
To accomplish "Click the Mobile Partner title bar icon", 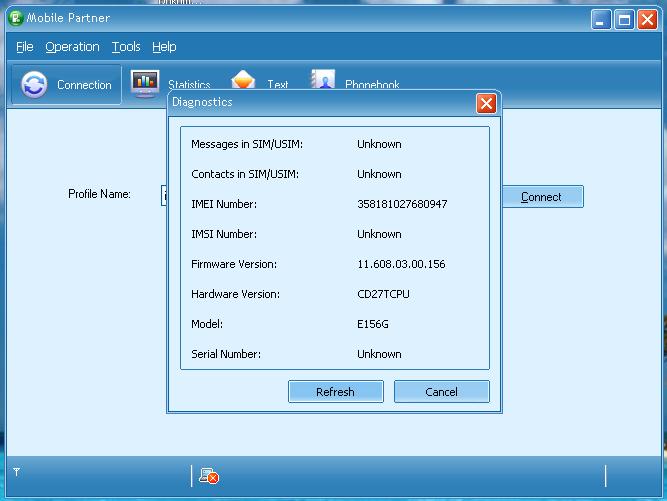I will [13, 18].
